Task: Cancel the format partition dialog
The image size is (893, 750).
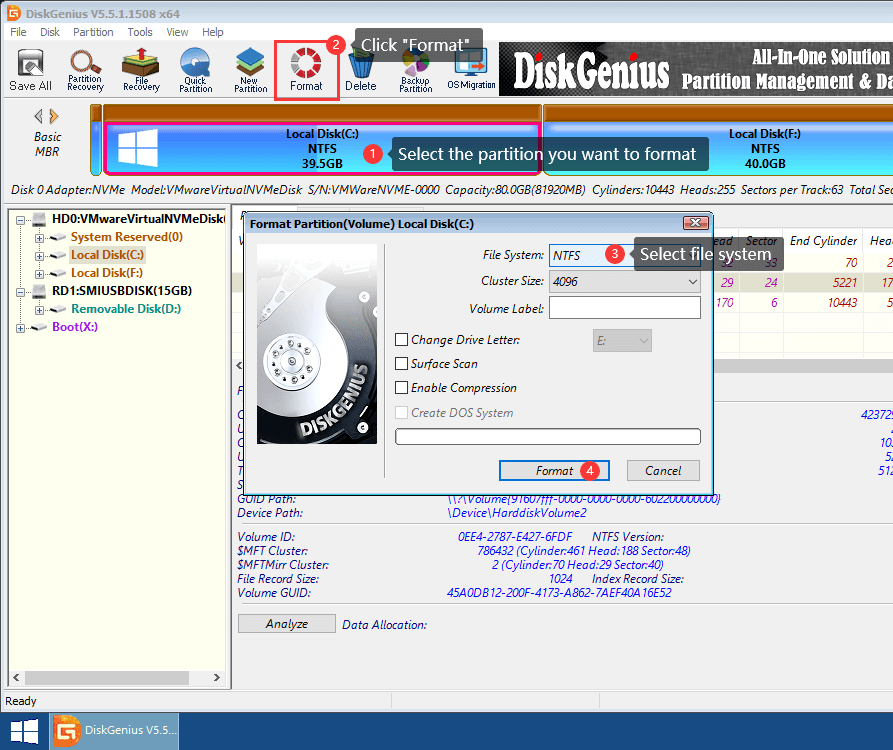Action: click(x=663, y=471)
